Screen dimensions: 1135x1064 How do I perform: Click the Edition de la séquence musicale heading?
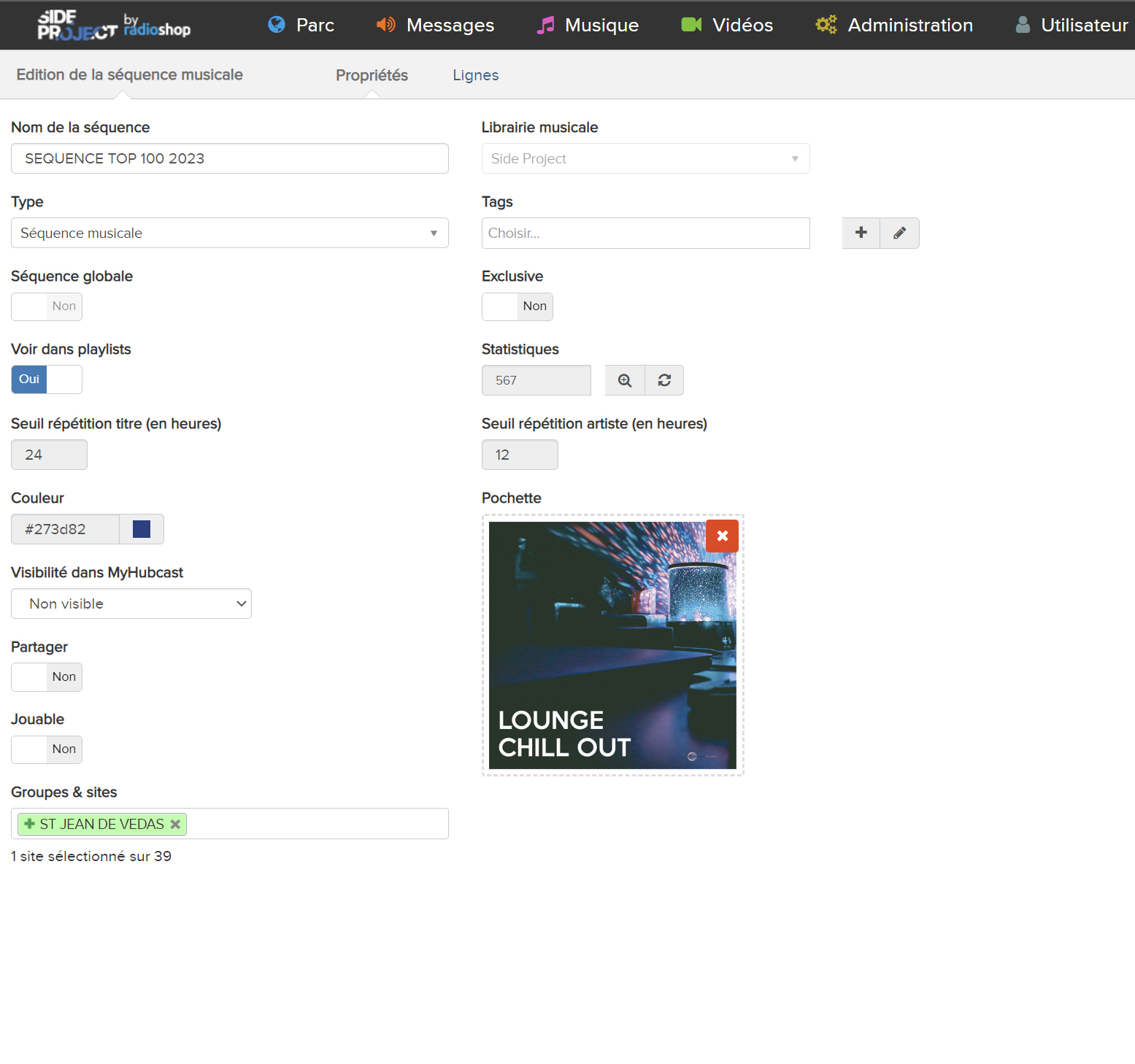coord(129,74)
